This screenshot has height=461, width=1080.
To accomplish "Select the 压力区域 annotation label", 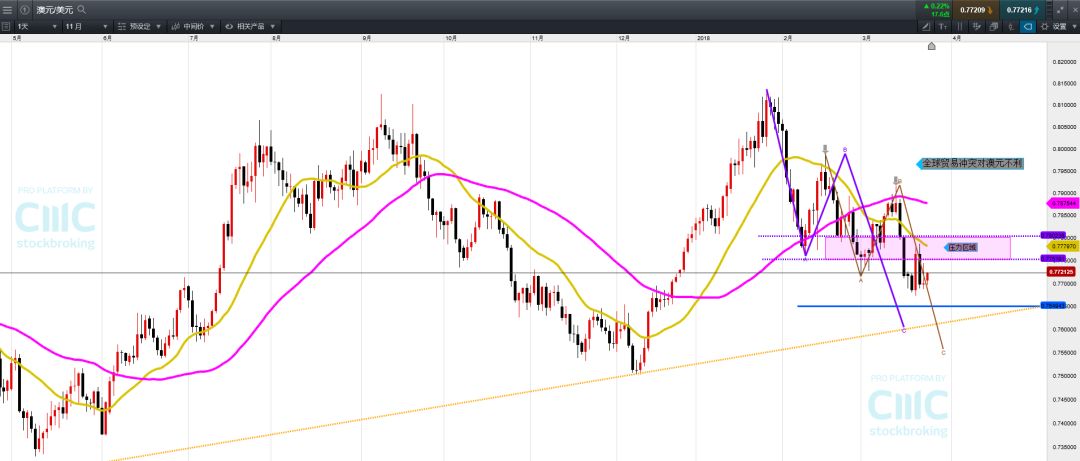I will pyautogui.click(x=959, y=247).
